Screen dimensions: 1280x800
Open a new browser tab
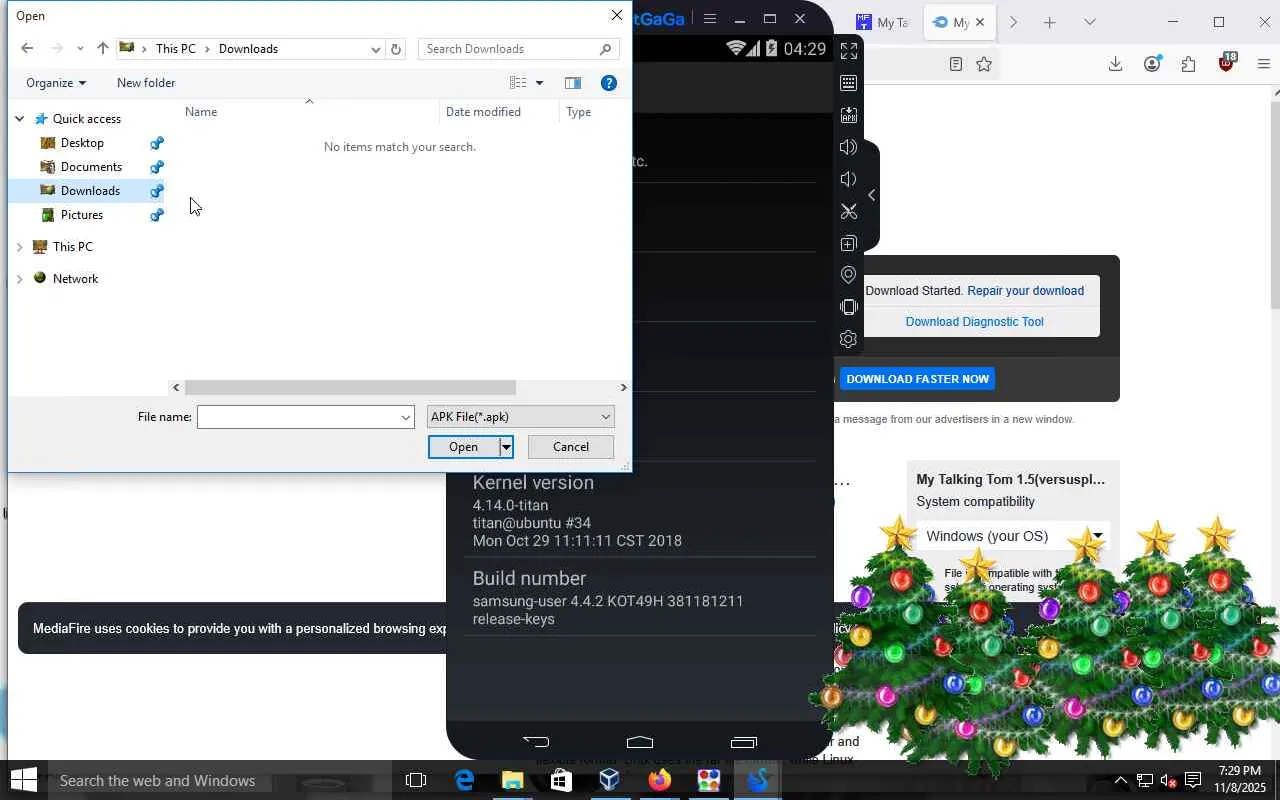[x=1049, y=22]
